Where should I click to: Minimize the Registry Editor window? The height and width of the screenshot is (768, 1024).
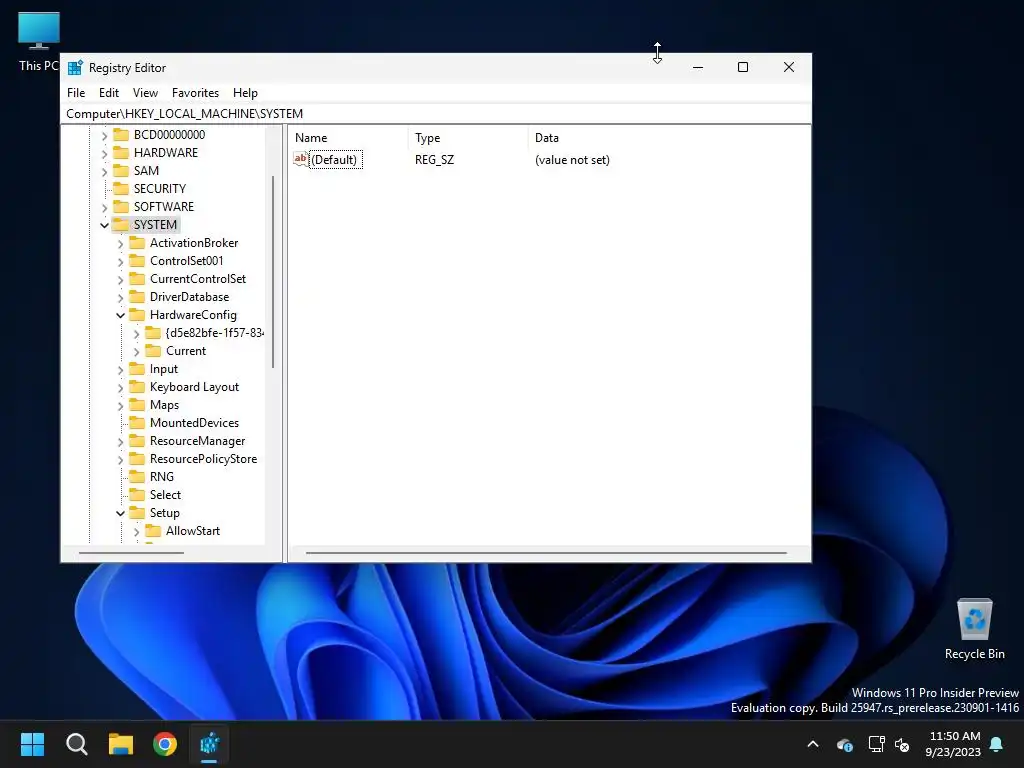coord(697,67)
